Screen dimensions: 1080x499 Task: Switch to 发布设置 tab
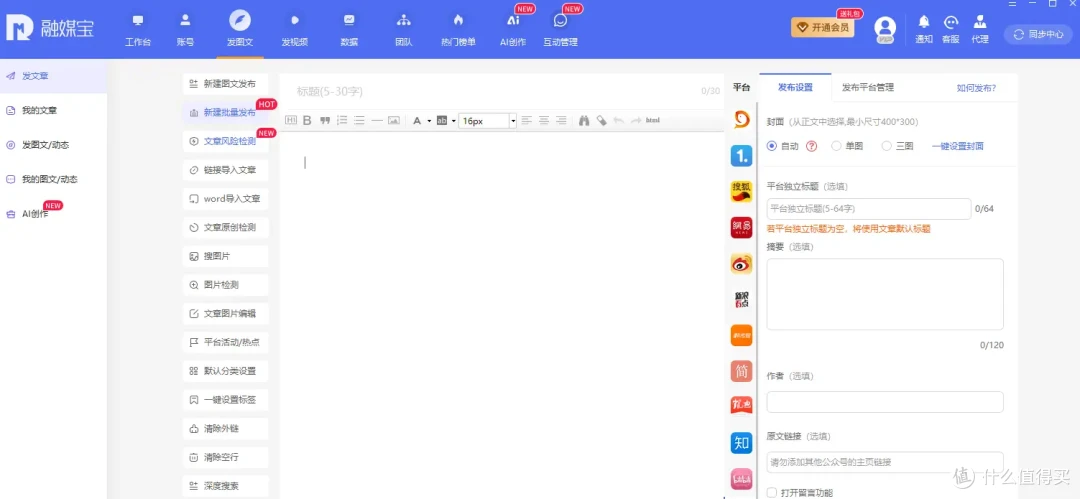pos(795,88)
